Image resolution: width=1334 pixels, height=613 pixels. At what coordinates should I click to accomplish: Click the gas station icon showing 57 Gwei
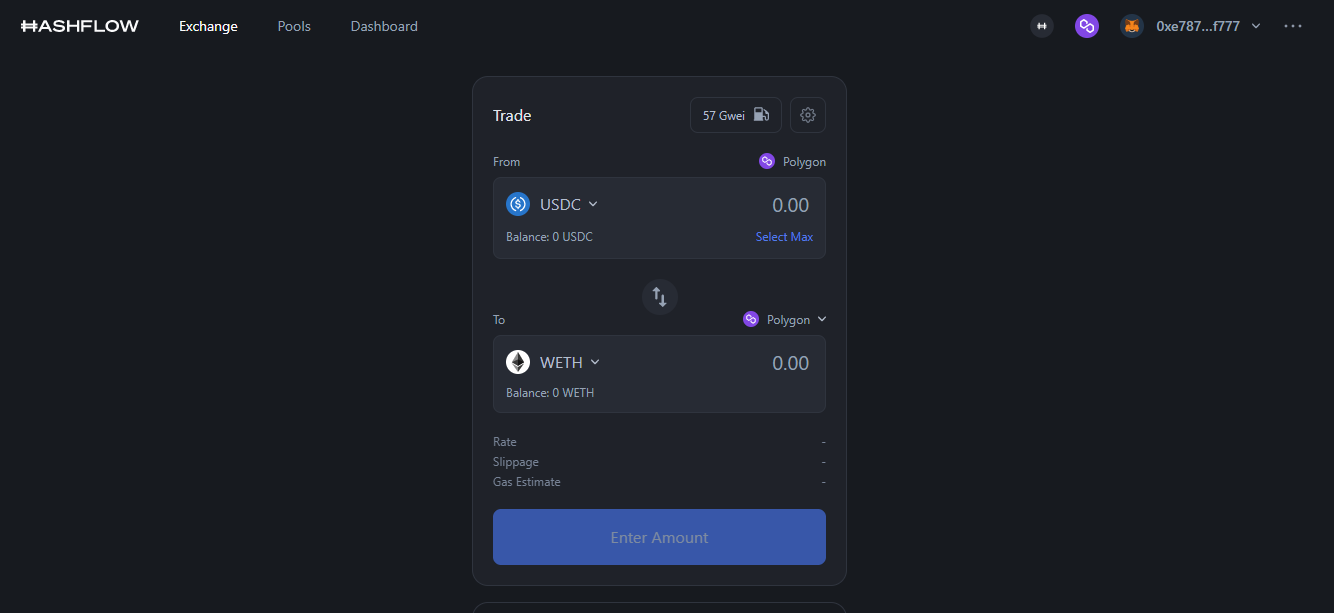pos(735,114)
